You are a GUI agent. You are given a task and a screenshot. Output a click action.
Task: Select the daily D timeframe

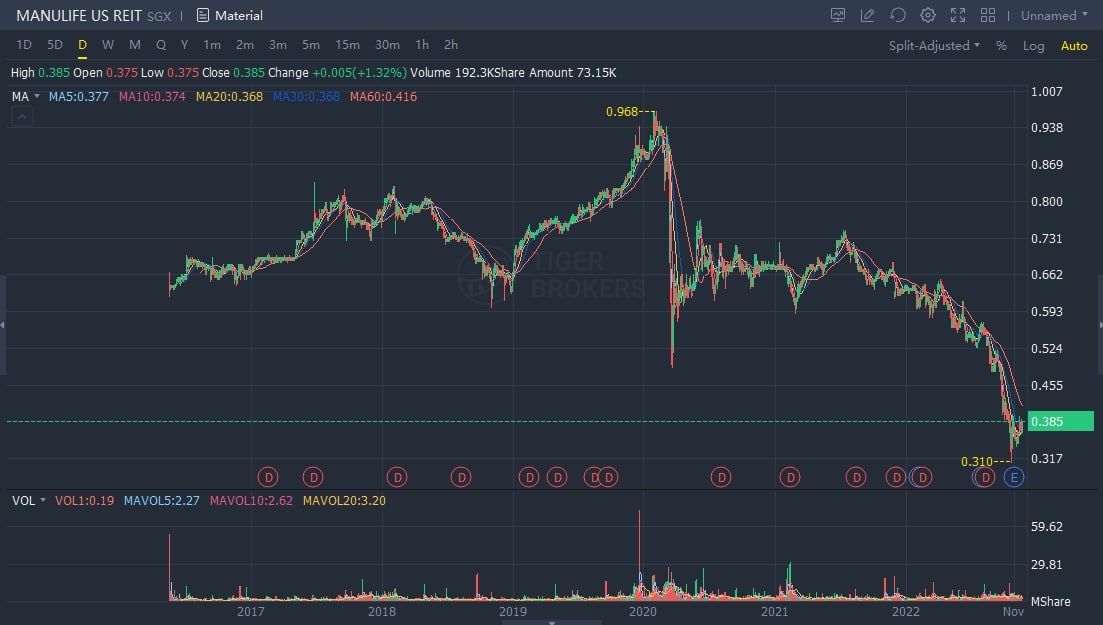point(82,44)
